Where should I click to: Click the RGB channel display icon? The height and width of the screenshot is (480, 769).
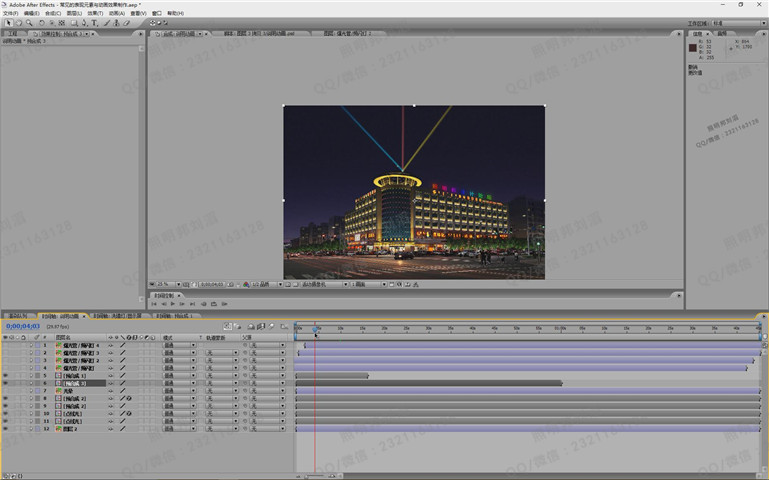246,284
